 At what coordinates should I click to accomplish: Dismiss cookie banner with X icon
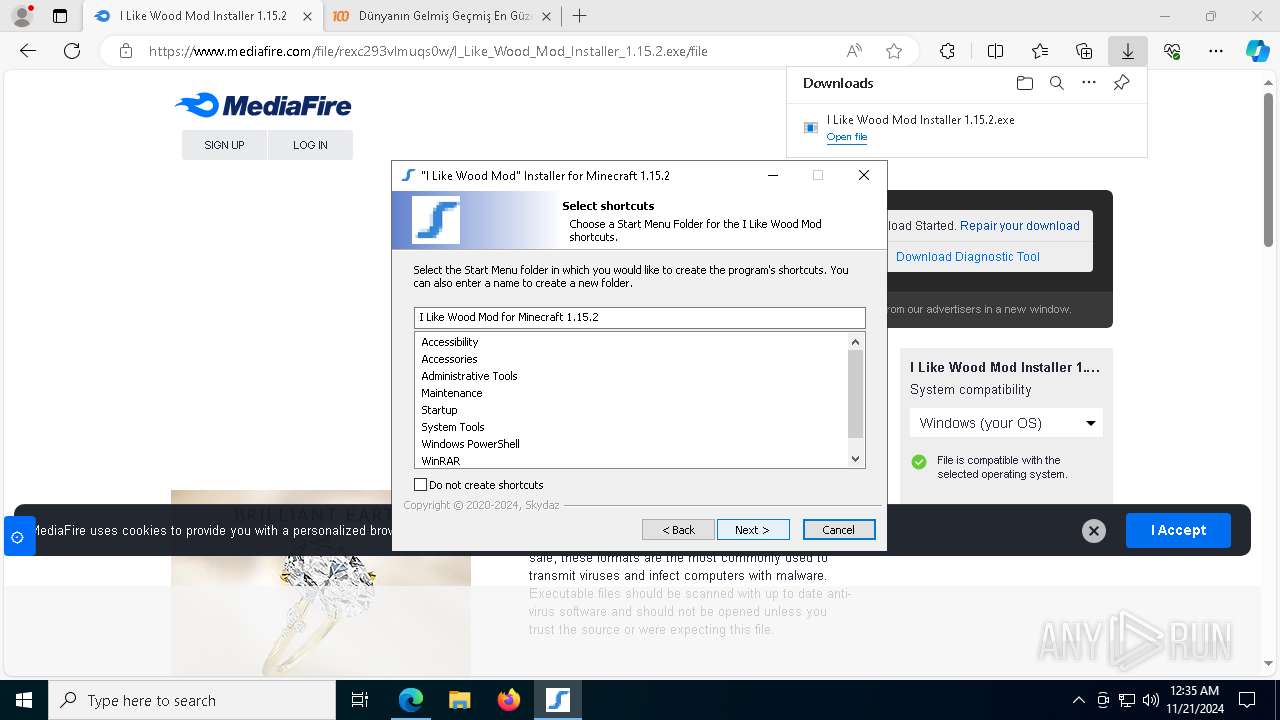(1094, 531)
